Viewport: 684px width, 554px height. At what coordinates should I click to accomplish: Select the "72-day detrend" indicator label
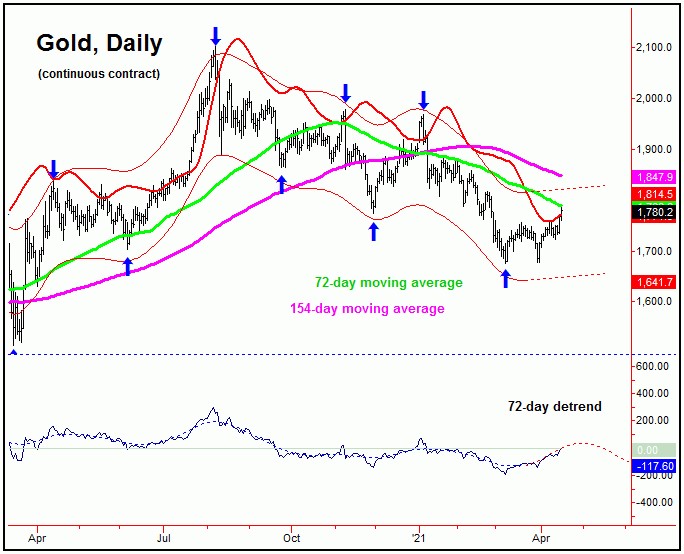pos(554,406)
